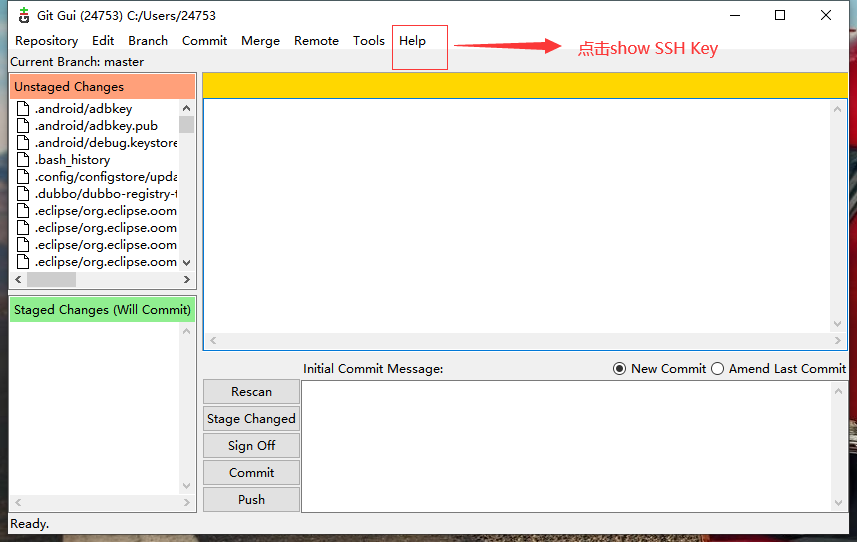This screenshot has width=857, height=542.
Task: Click file icon next to .android/adbkey
Action: coord(23,109)
